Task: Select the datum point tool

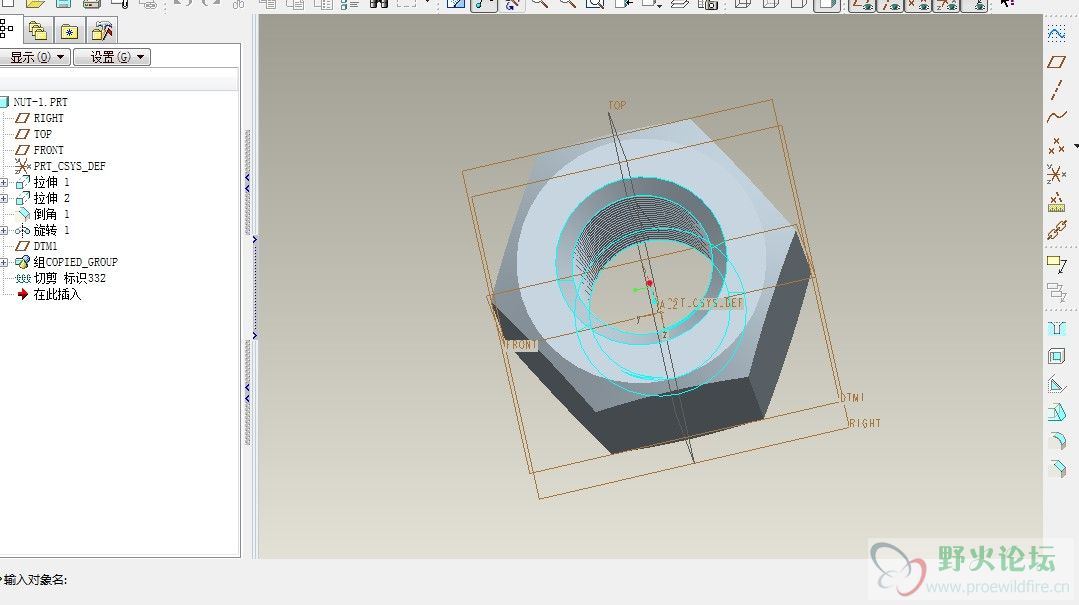Action: [1056, 146]
